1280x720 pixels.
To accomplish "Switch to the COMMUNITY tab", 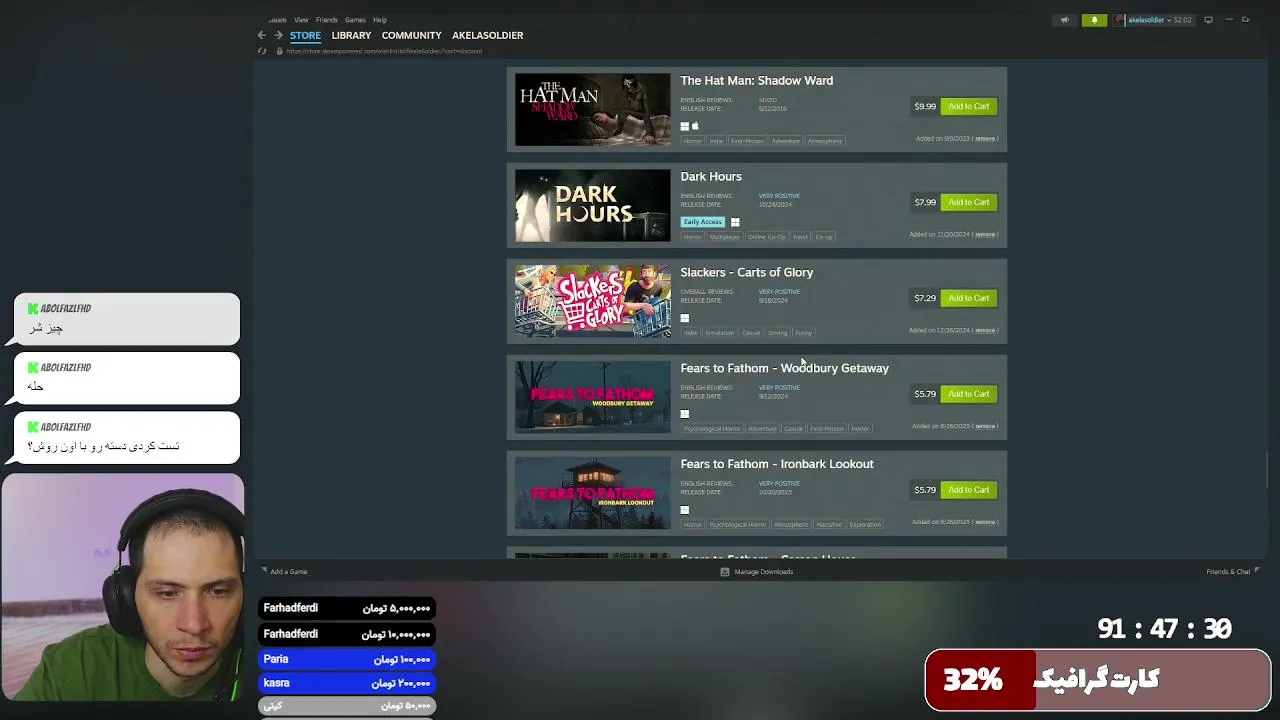I will 411,35.
